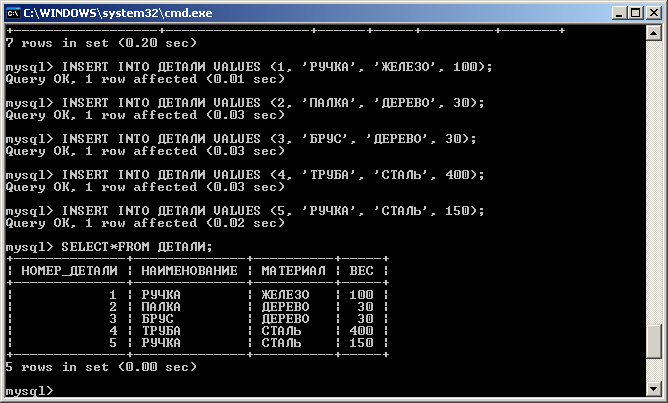Click the НОМЕР_ДЕТАЛИ column header
The image size is (668, 403).
69,271
